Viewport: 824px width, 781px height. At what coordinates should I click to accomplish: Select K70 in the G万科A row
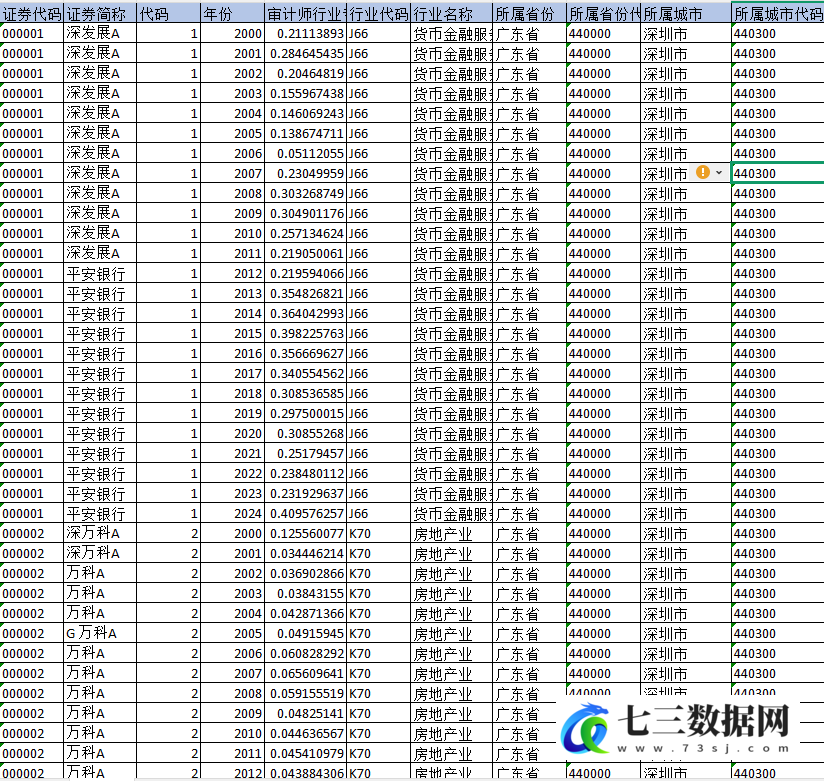tap(378, 633)
